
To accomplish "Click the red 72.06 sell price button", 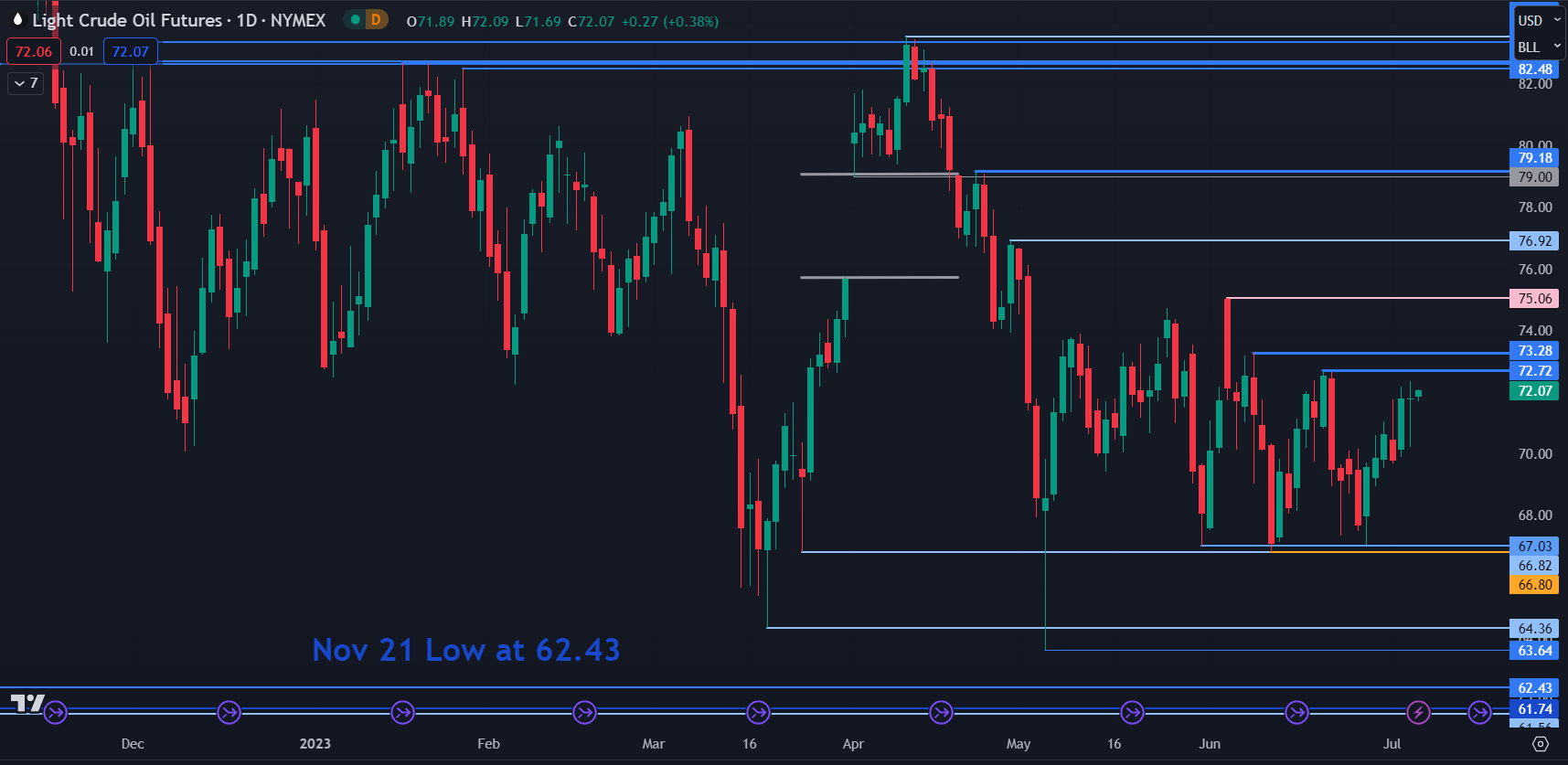I will coord(34,51).
